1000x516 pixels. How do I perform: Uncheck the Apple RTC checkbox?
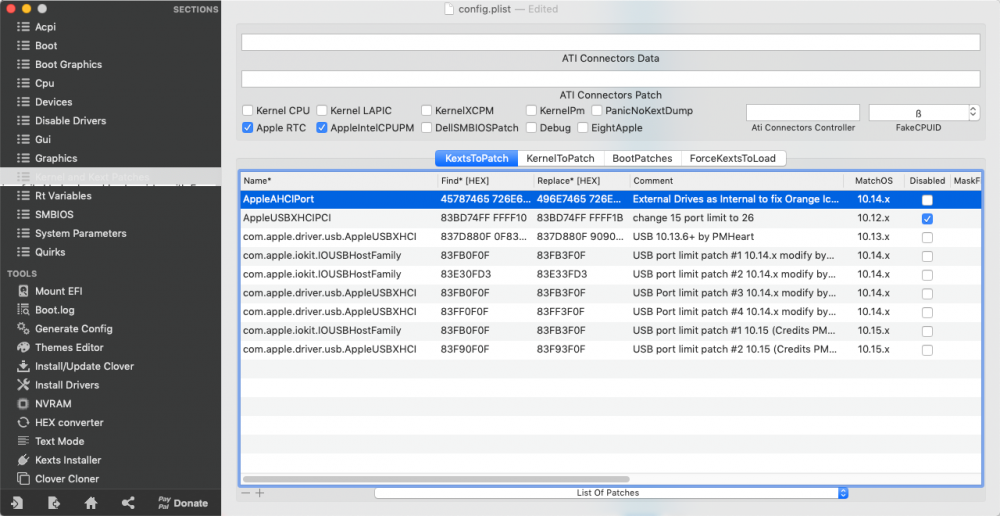(x=247, y=128)
